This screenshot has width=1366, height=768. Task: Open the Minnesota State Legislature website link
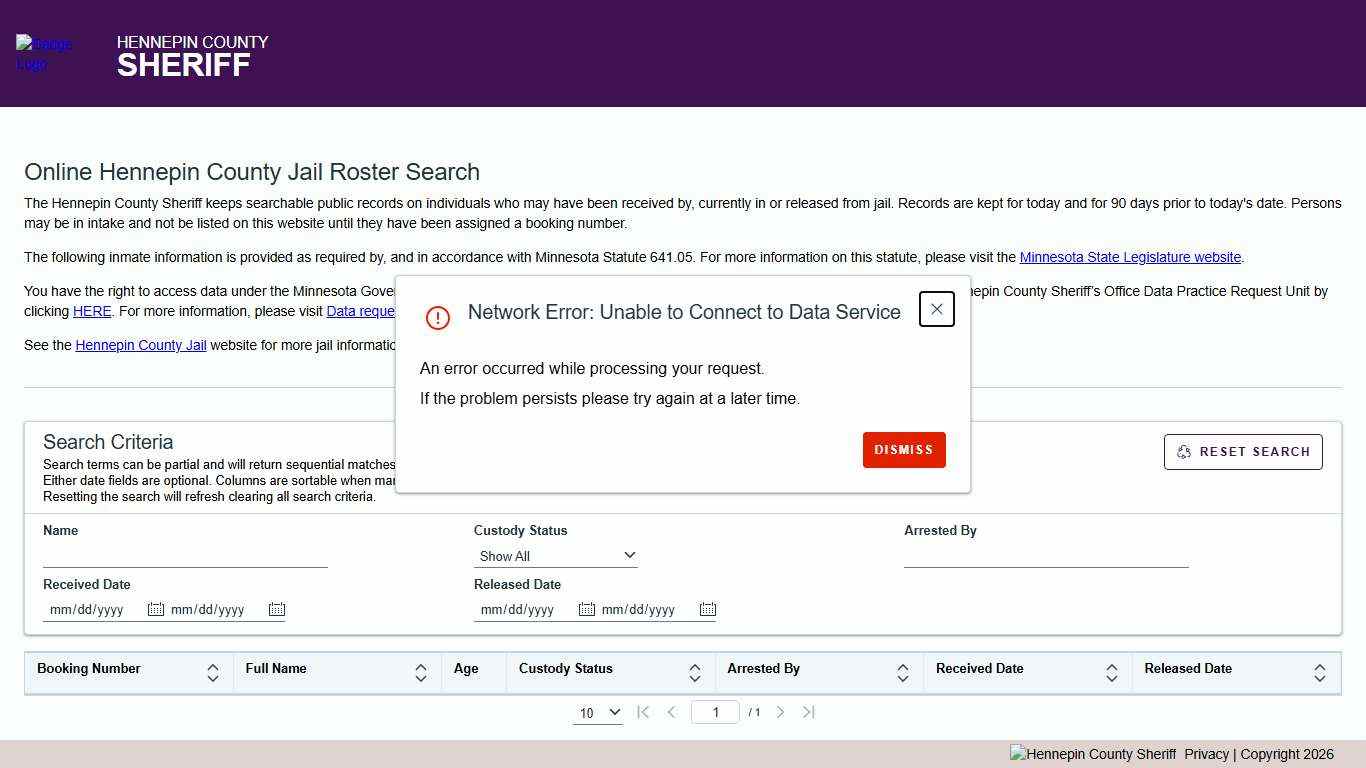pos(1130,258)
